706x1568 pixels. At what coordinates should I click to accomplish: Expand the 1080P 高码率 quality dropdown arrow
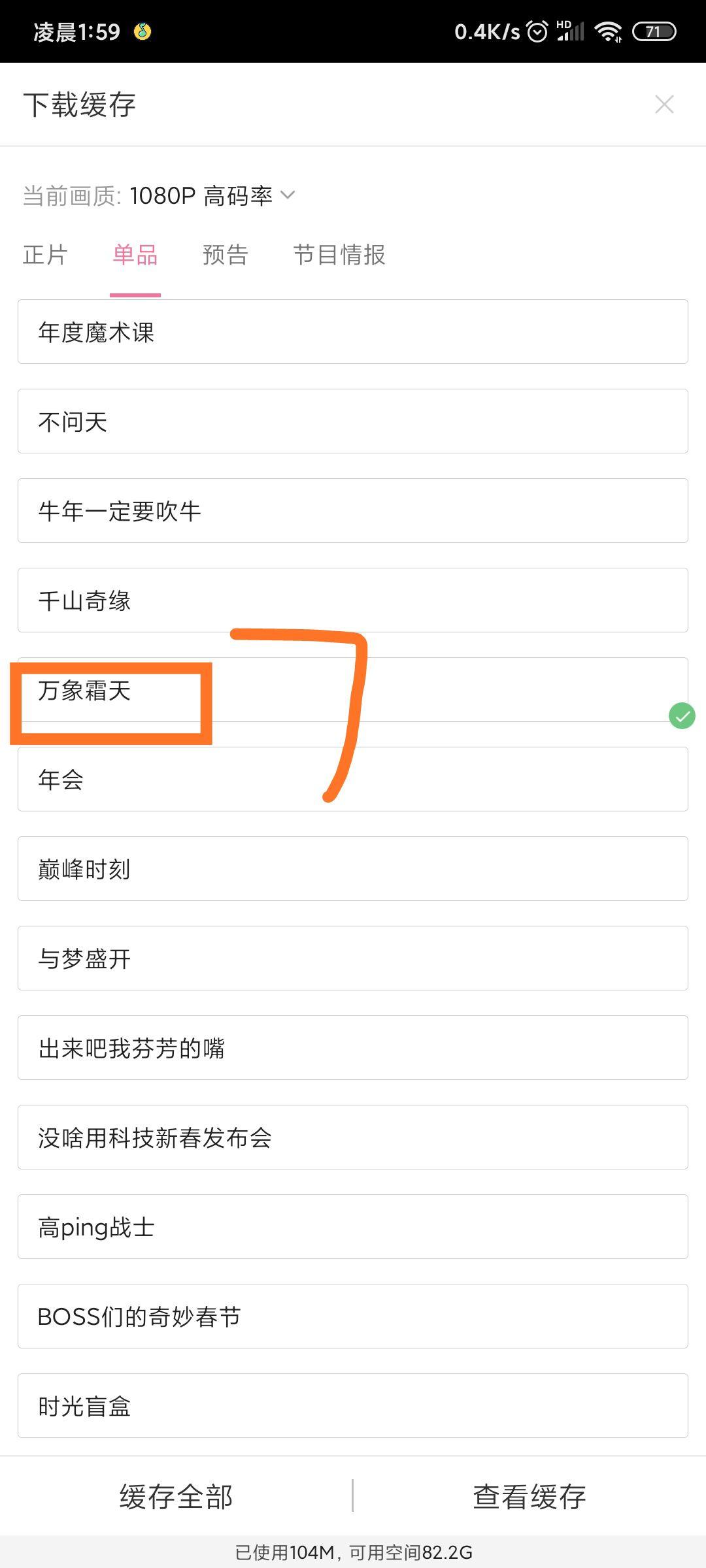tap(288, 195)
